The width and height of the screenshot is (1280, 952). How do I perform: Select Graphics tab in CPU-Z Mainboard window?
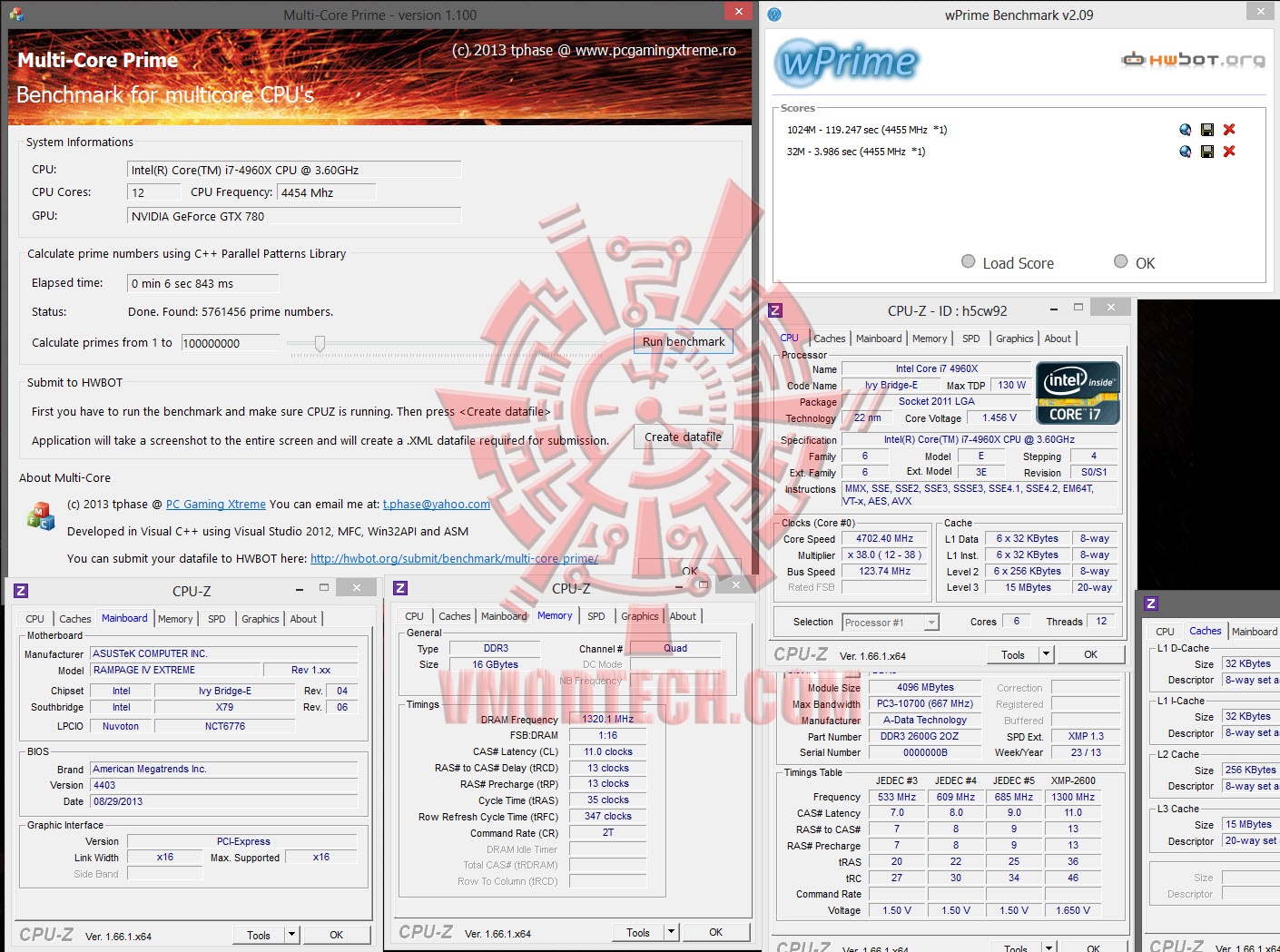[x=261, y=619]
